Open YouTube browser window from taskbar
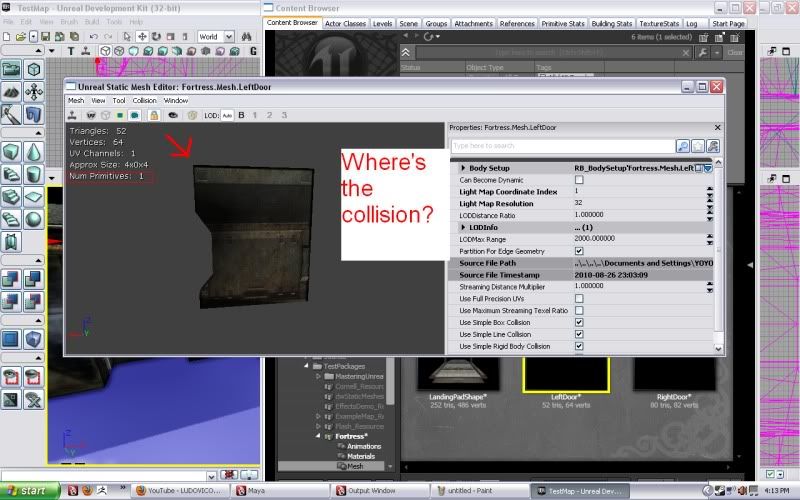The width and height of the screenshot is (800, 500). (x=180, y=491)
